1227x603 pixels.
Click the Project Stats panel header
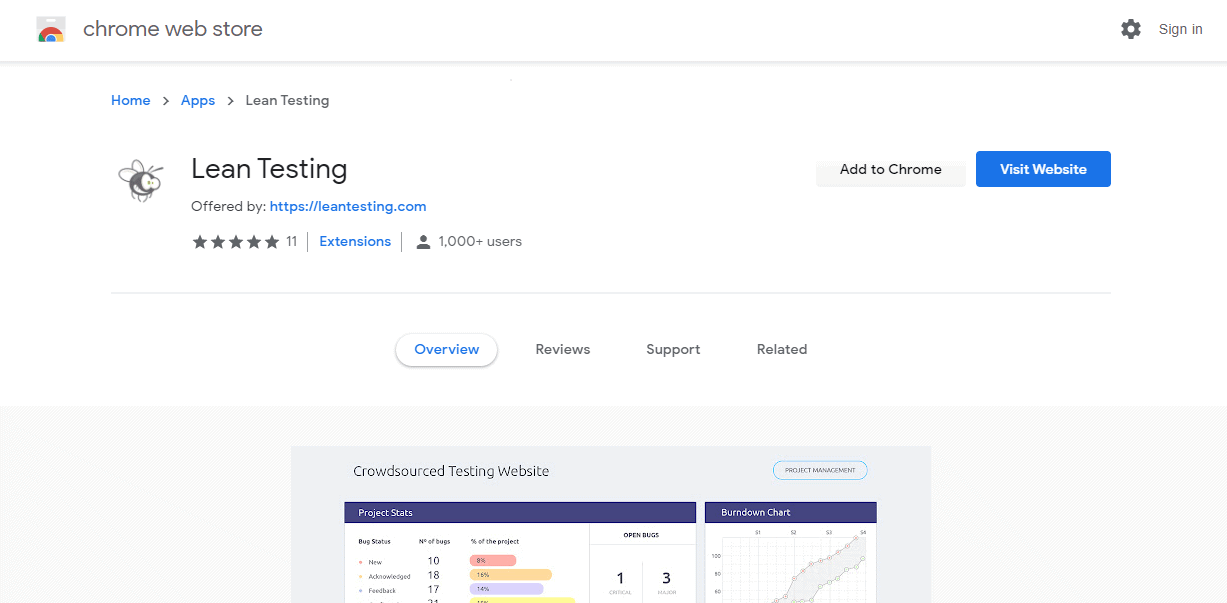[x=520, y=512]
